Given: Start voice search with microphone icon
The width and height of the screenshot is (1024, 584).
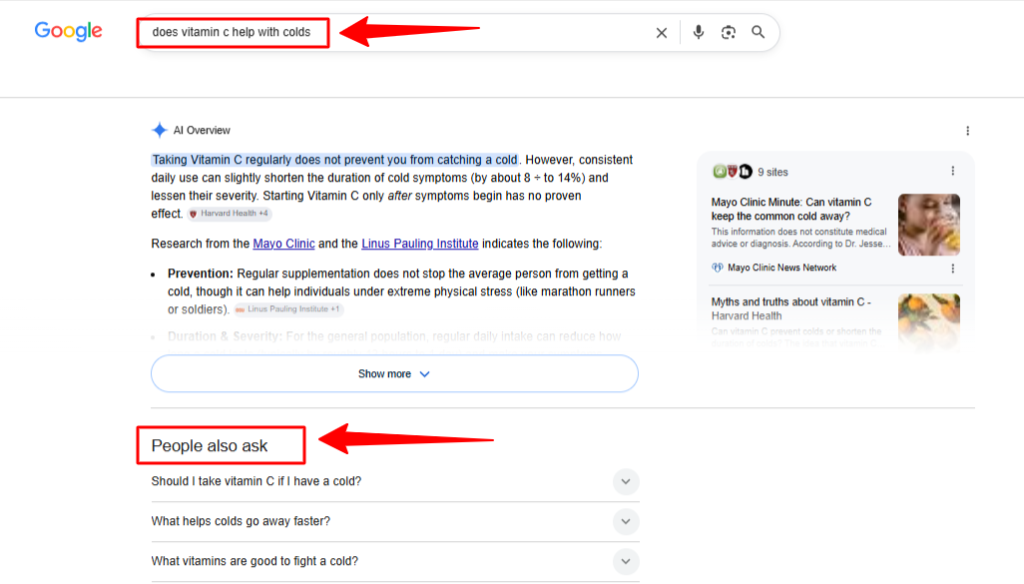Looking at the screenshot, I should click(698, 32).
